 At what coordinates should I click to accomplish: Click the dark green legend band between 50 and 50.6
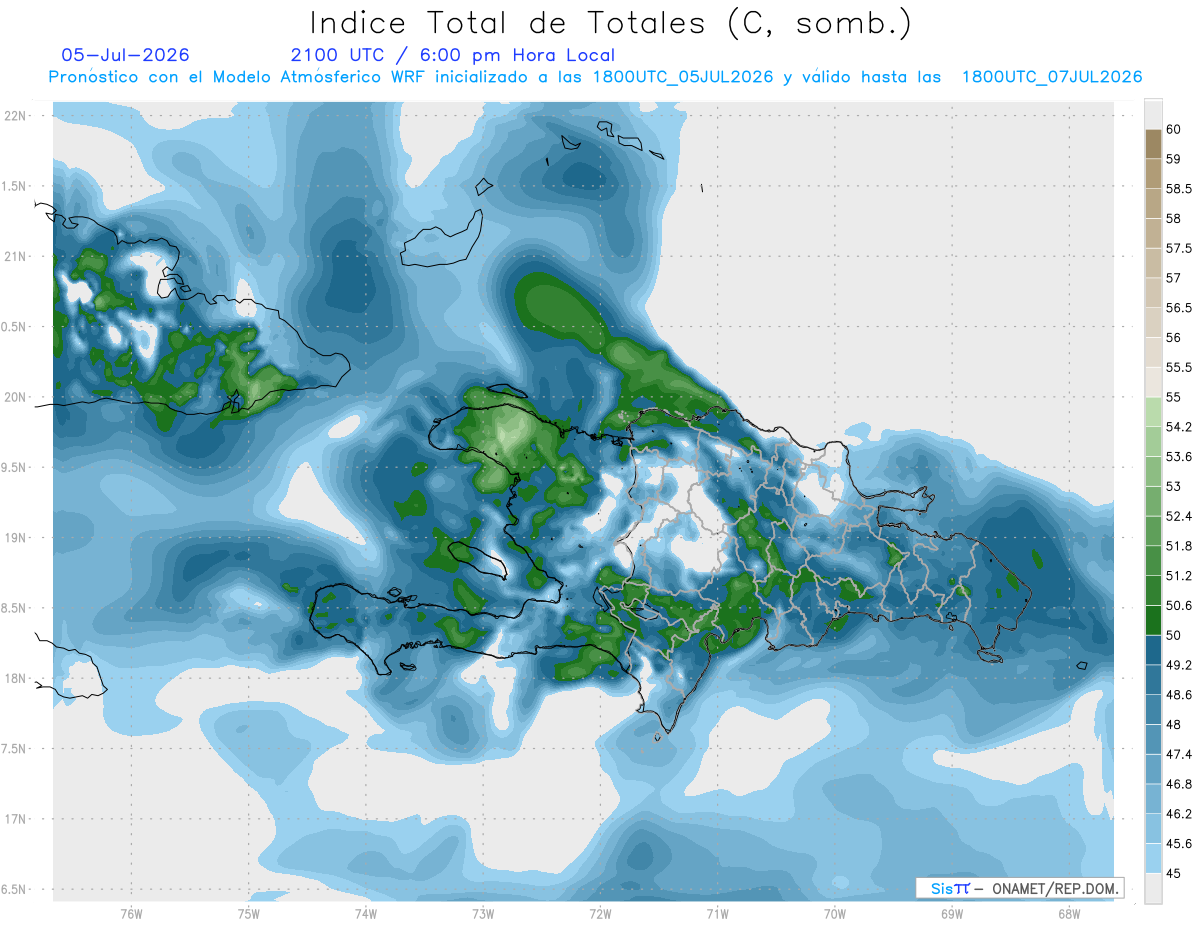[1153, 621]
